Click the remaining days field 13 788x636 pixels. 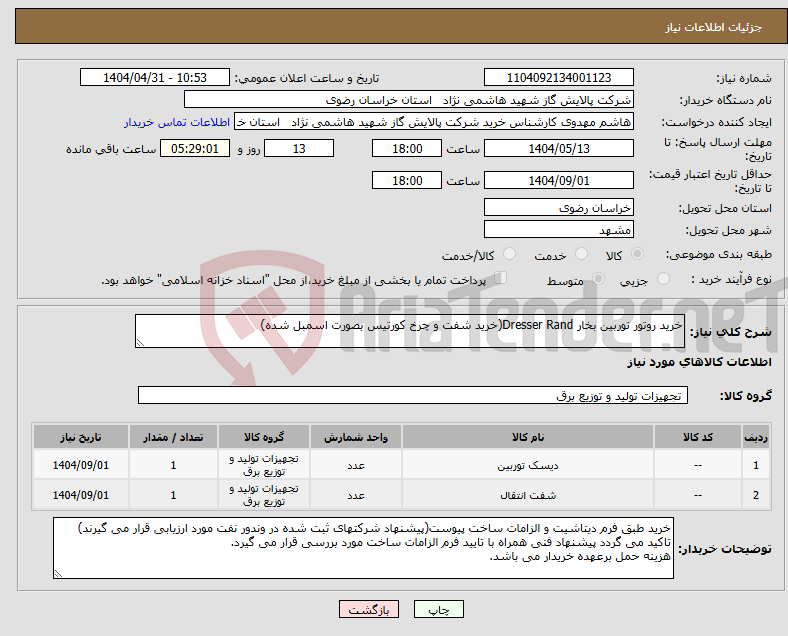click(x=299, y=148)
